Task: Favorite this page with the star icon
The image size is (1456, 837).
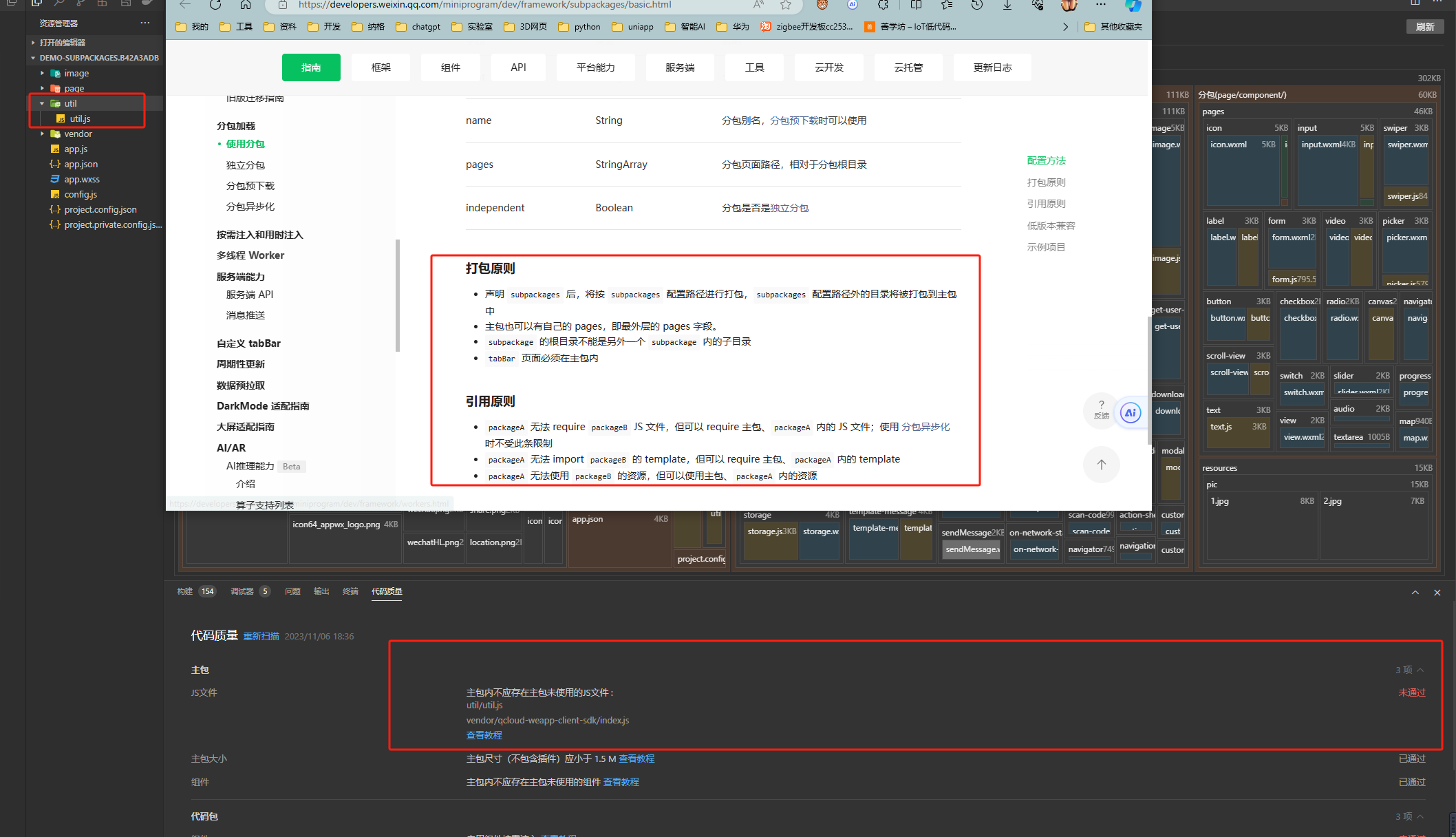Action: point(786,5)
